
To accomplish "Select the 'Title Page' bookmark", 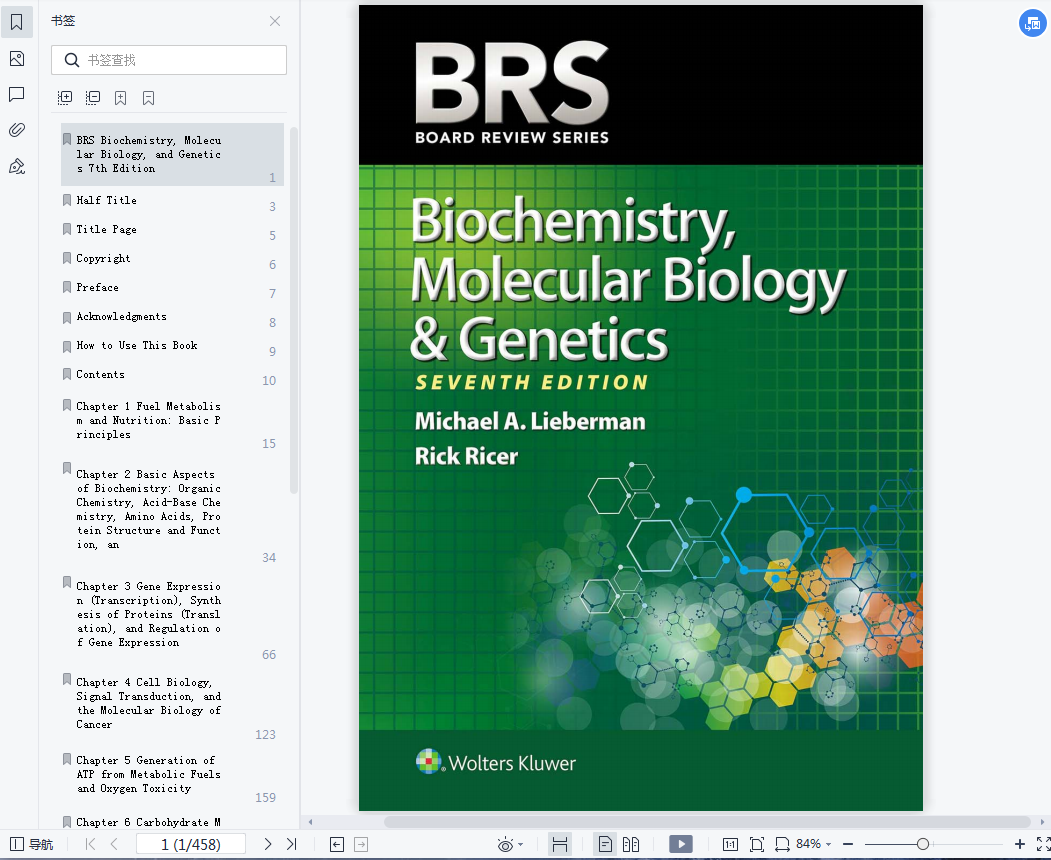I will (107, 229).
